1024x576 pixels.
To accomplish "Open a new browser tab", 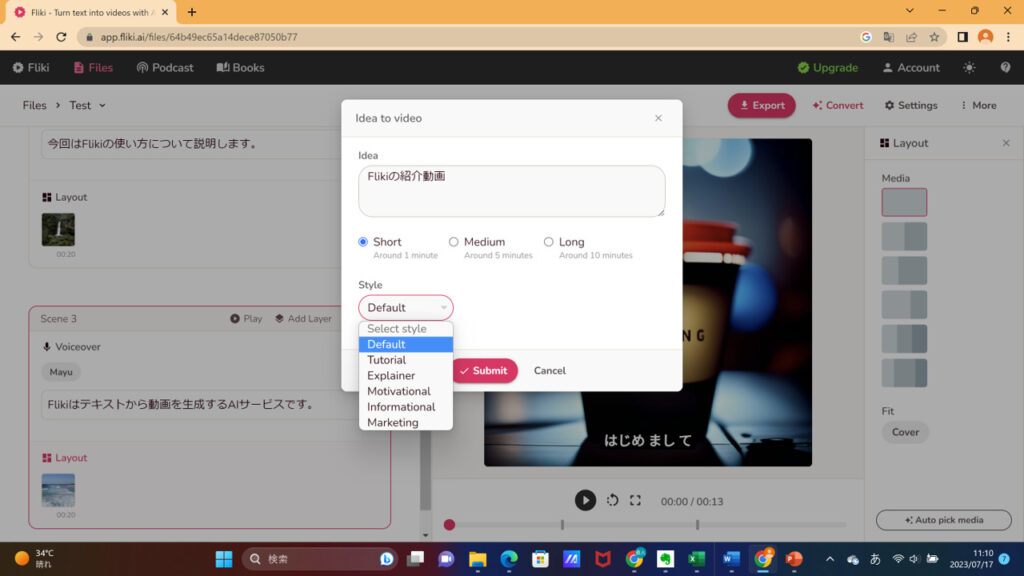I will click(x=192, y=12).
